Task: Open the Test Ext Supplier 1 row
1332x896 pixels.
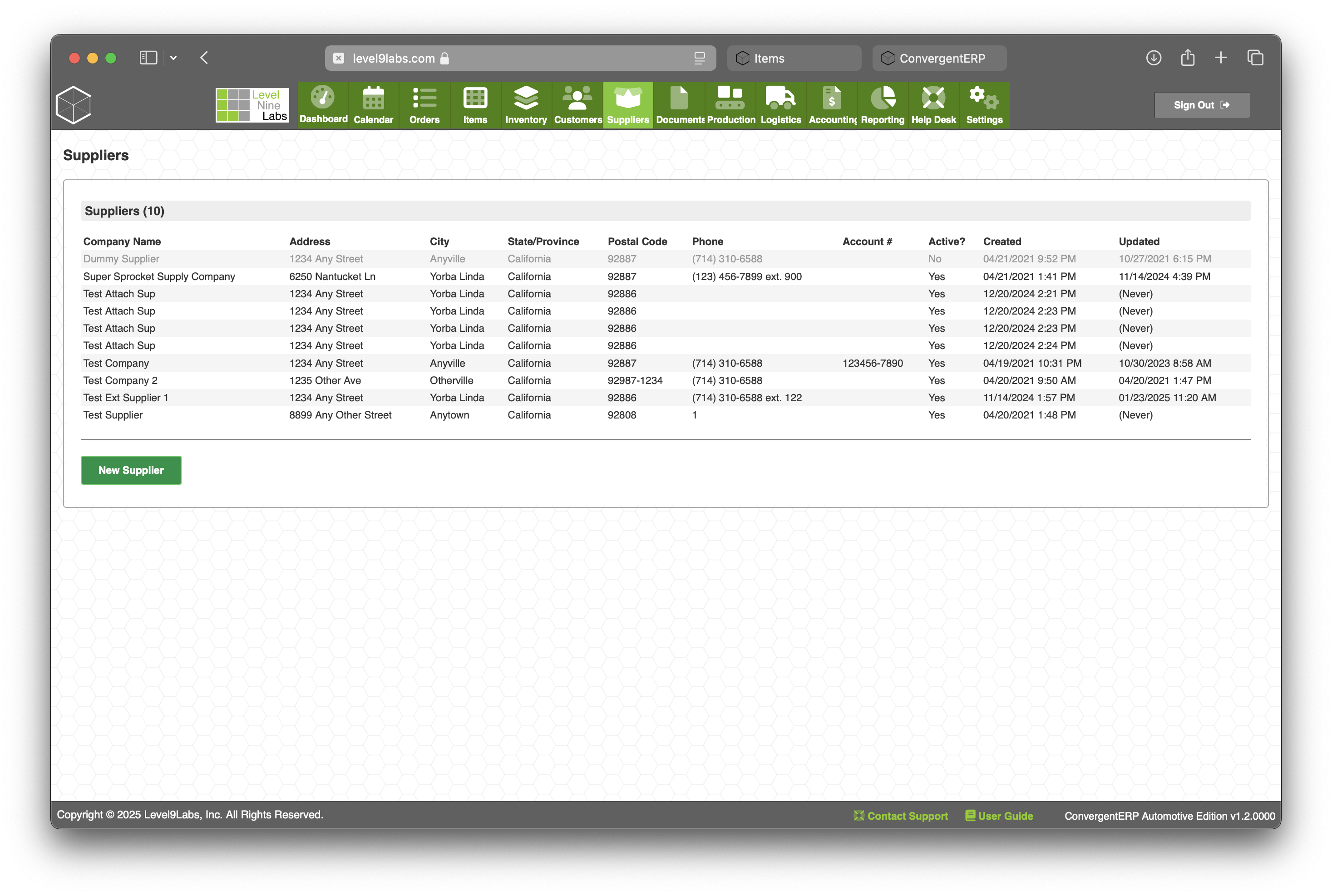Action: coord(666,398)
